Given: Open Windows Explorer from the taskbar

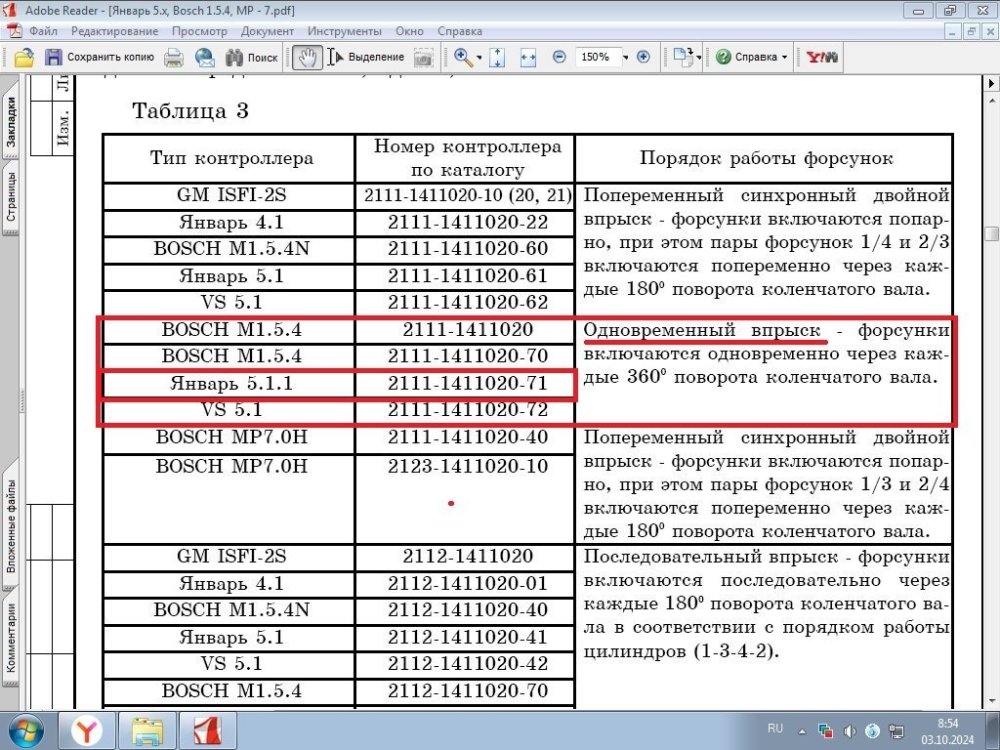Looking at the screenshot, I should coord(147,731).
